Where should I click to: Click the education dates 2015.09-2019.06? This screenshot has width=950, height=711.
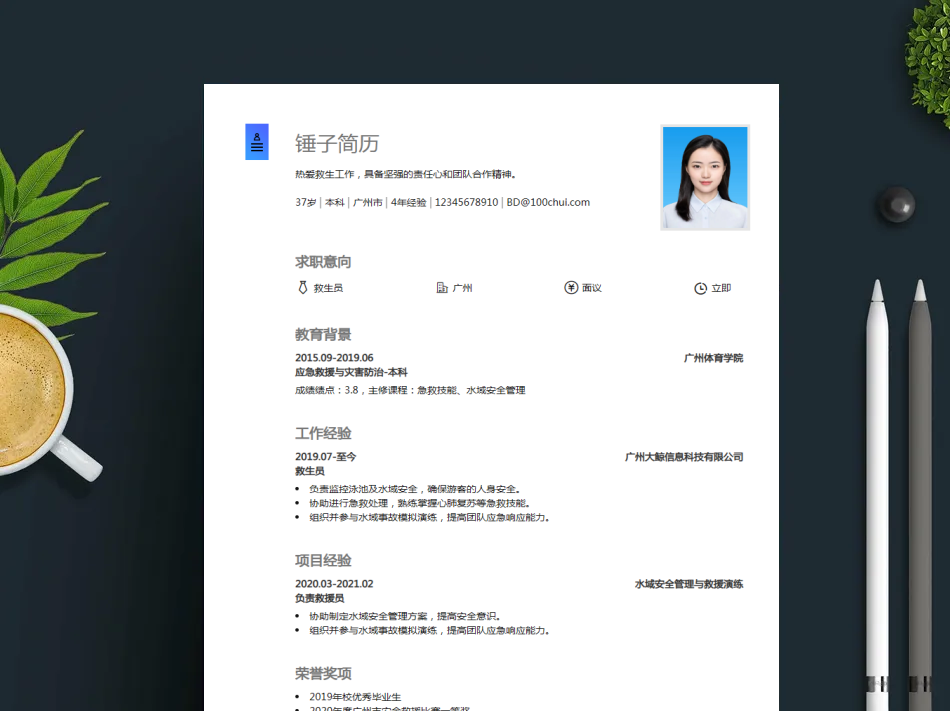[x=334, y=358]
